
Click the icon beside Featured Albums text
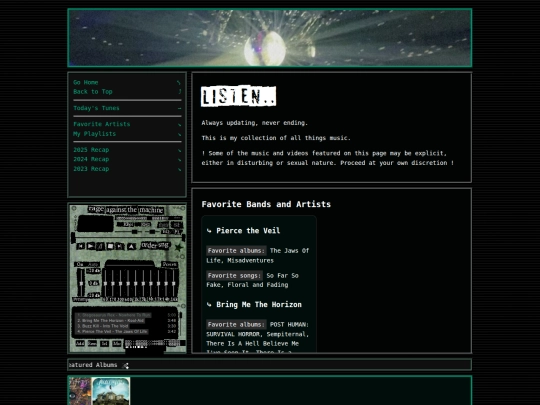pyautogui.click(x=126, y=365)
